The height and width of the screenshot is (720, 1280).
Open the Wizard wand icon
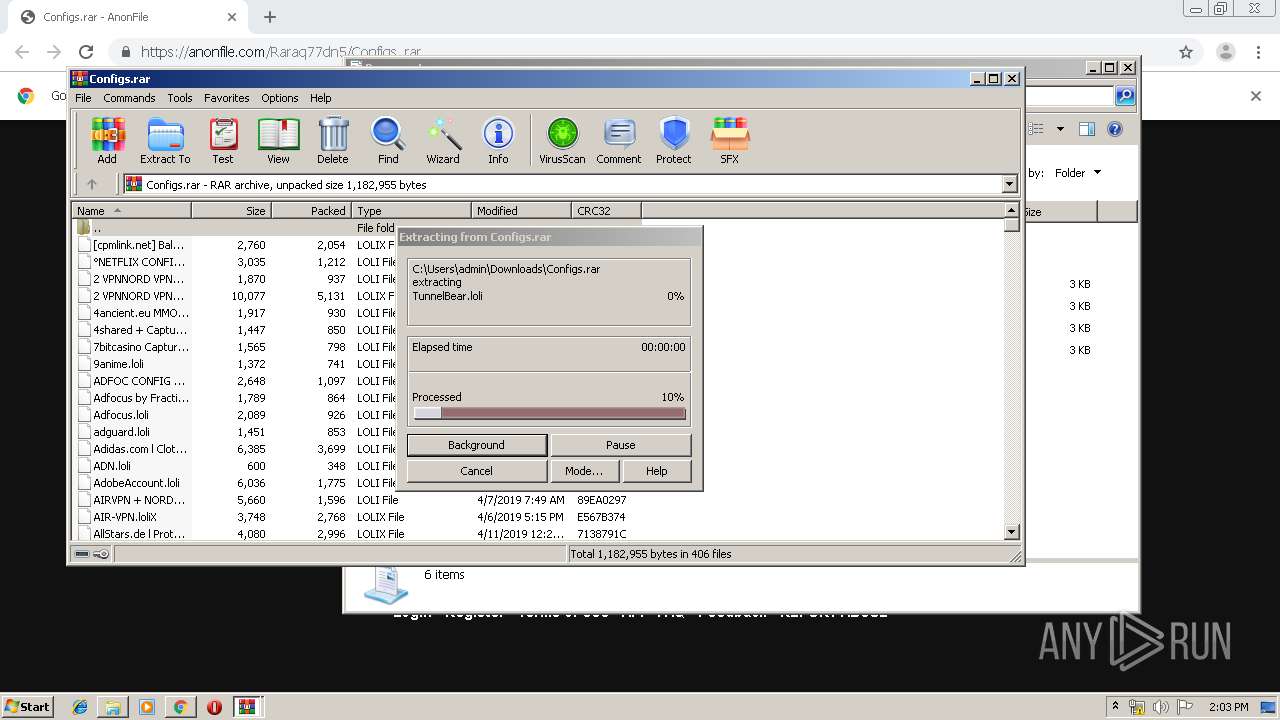(443, 141)
